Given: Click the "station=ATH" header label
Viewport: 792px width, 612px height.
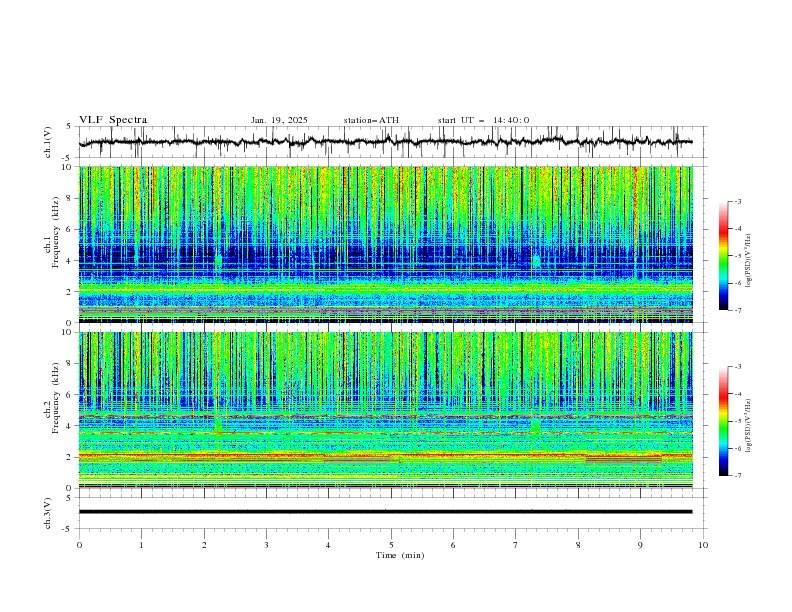Looking at the screenshot, I should (x=371, y=120).
